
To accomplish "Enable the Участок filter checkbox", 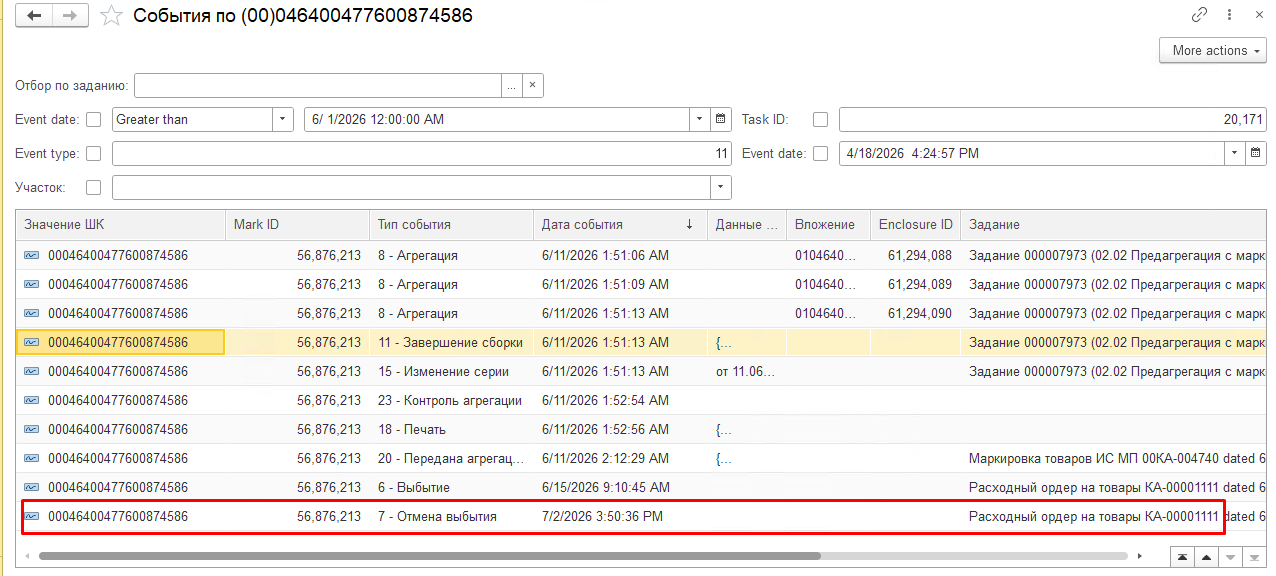I will (x=94, y=187).
